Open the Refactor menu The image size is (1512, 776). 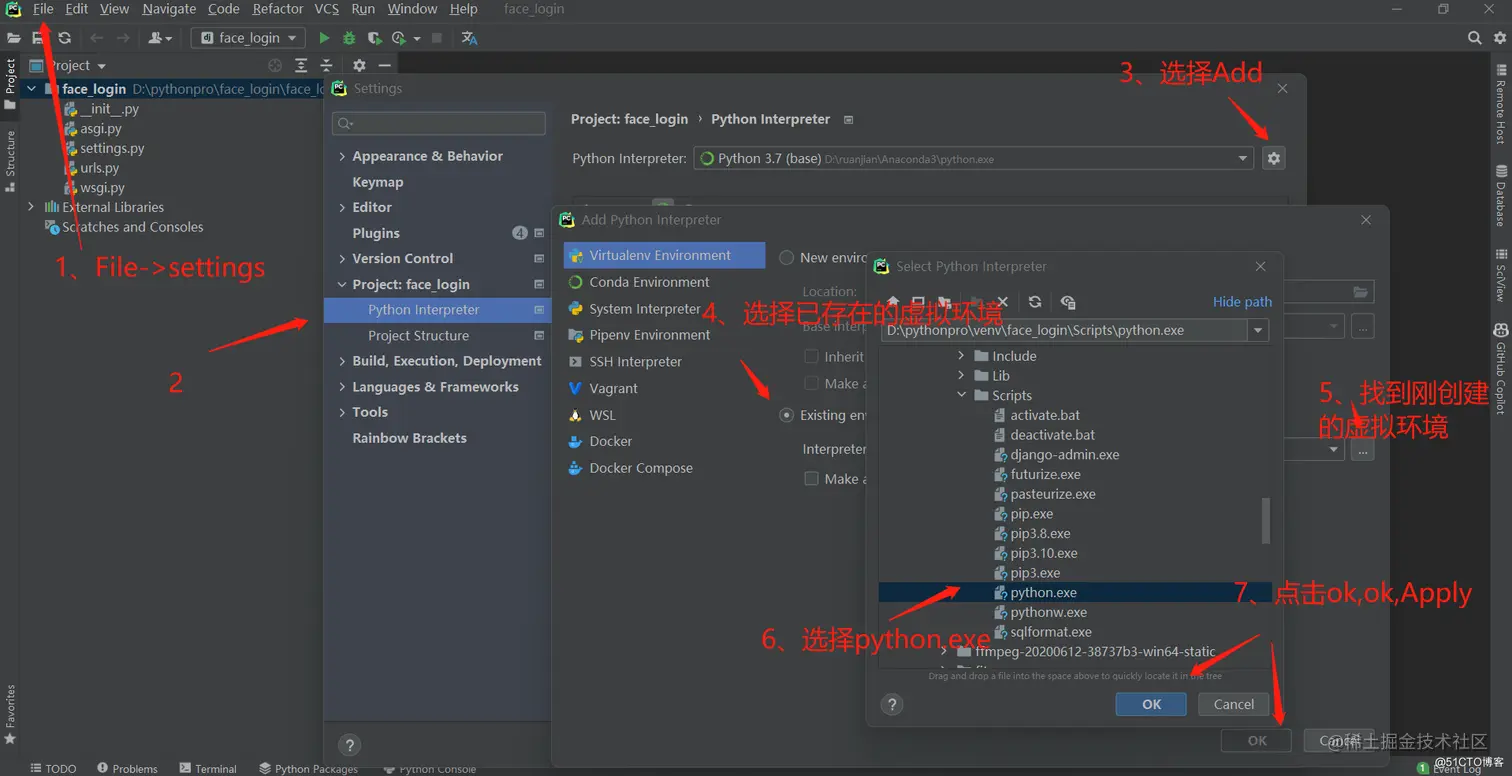pyautogui.click(x=278, y=9)
